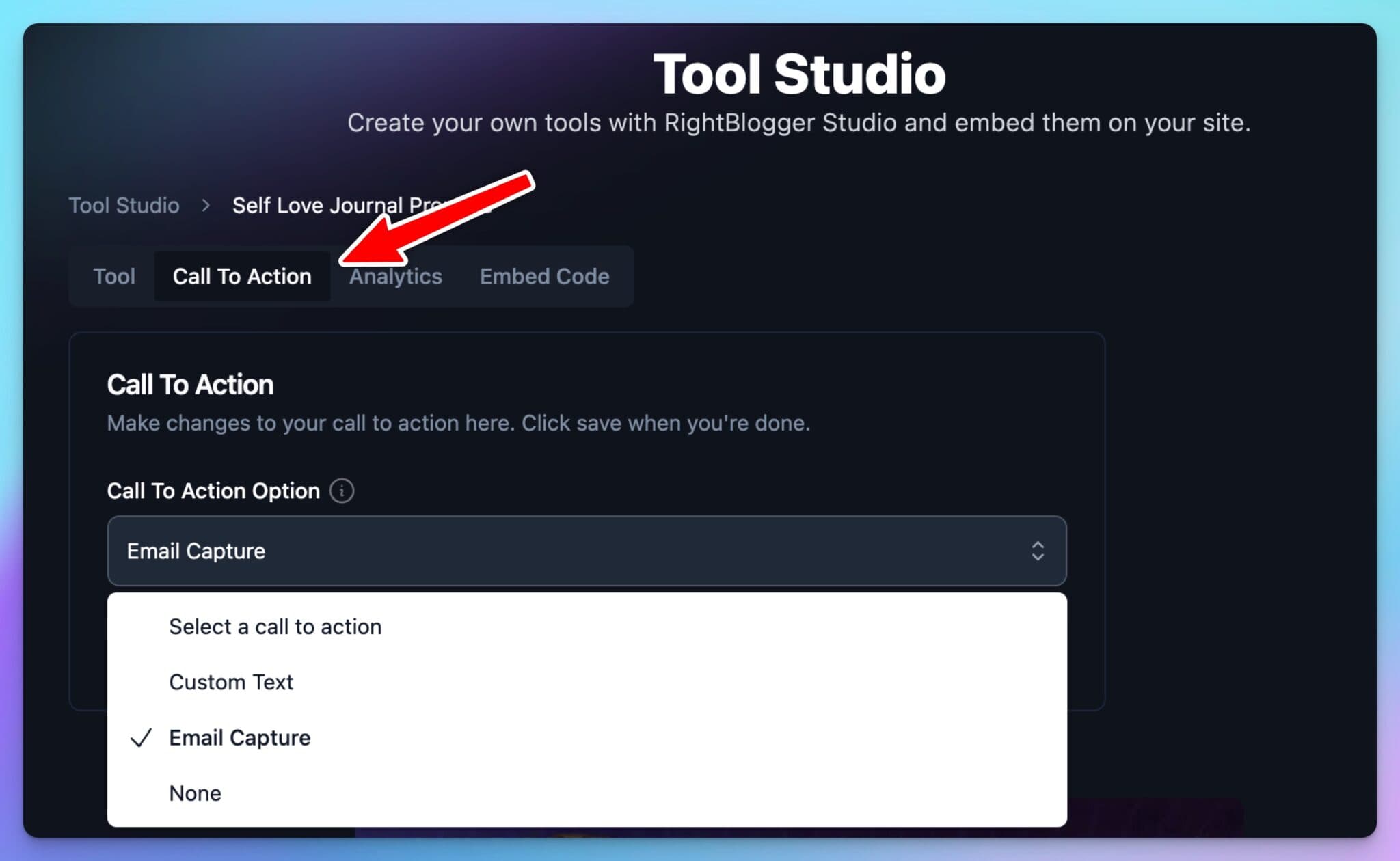The image size is (1400, 861).
Task: Click the info icon beside Call To Action Option
Action: click(x=342, y=491)
